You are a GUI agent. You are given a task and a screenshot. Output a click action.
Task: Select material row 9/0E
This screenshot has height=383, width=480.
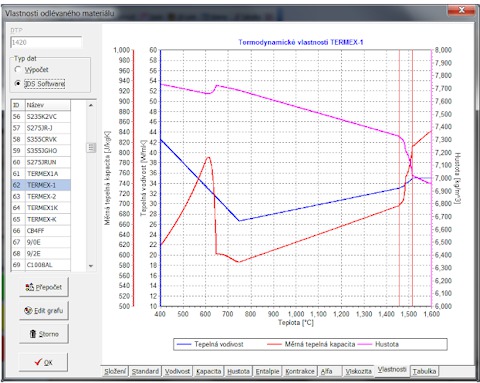(41, 242)
